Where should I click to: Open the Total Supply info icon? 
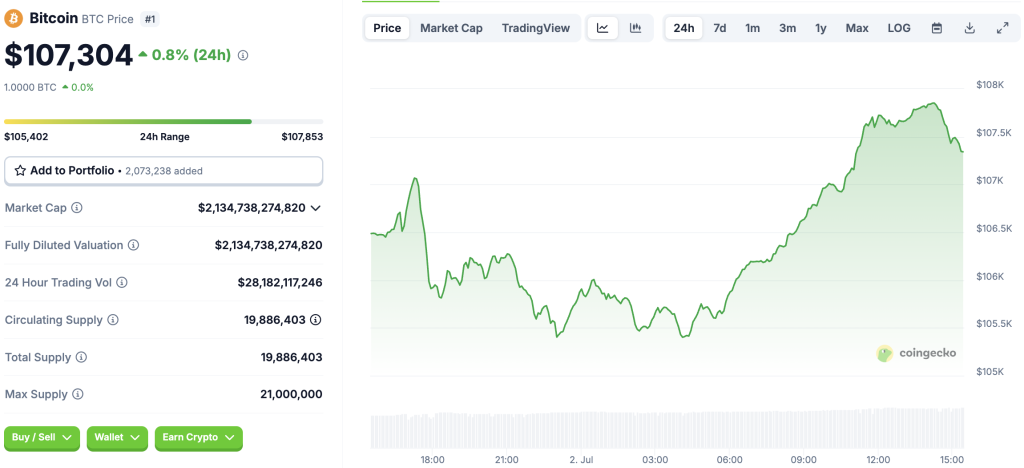click(x=81, y=358)
